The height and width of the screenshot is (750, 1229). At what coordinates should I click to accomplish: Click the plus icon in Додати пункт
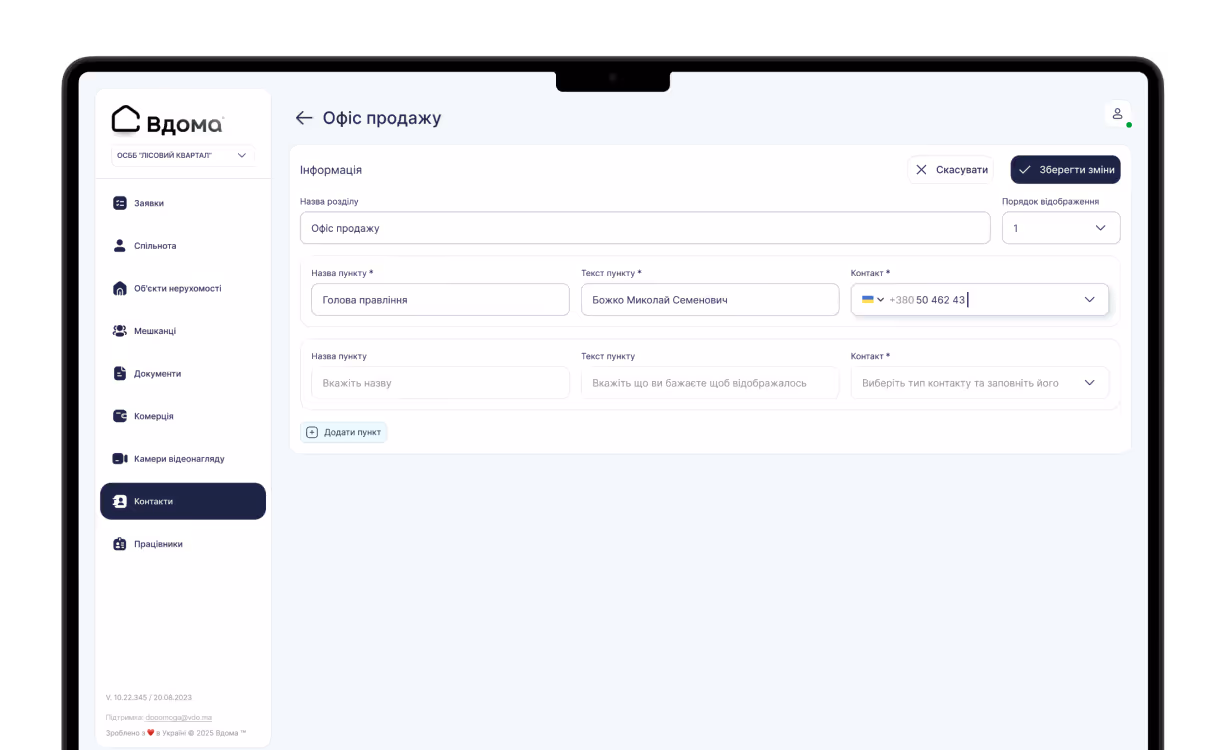tap(312, 432)
